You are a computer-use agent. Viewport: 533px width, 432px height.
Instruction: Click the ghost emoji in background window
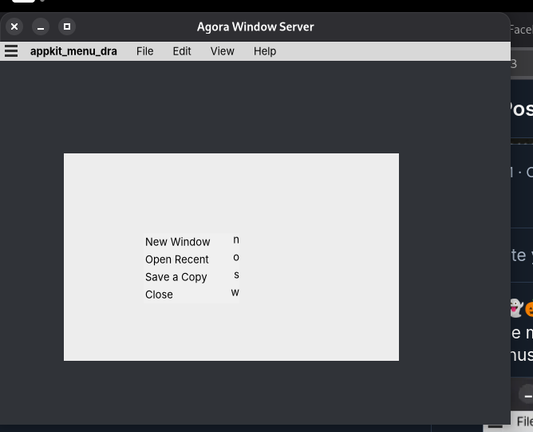[517, 308]
